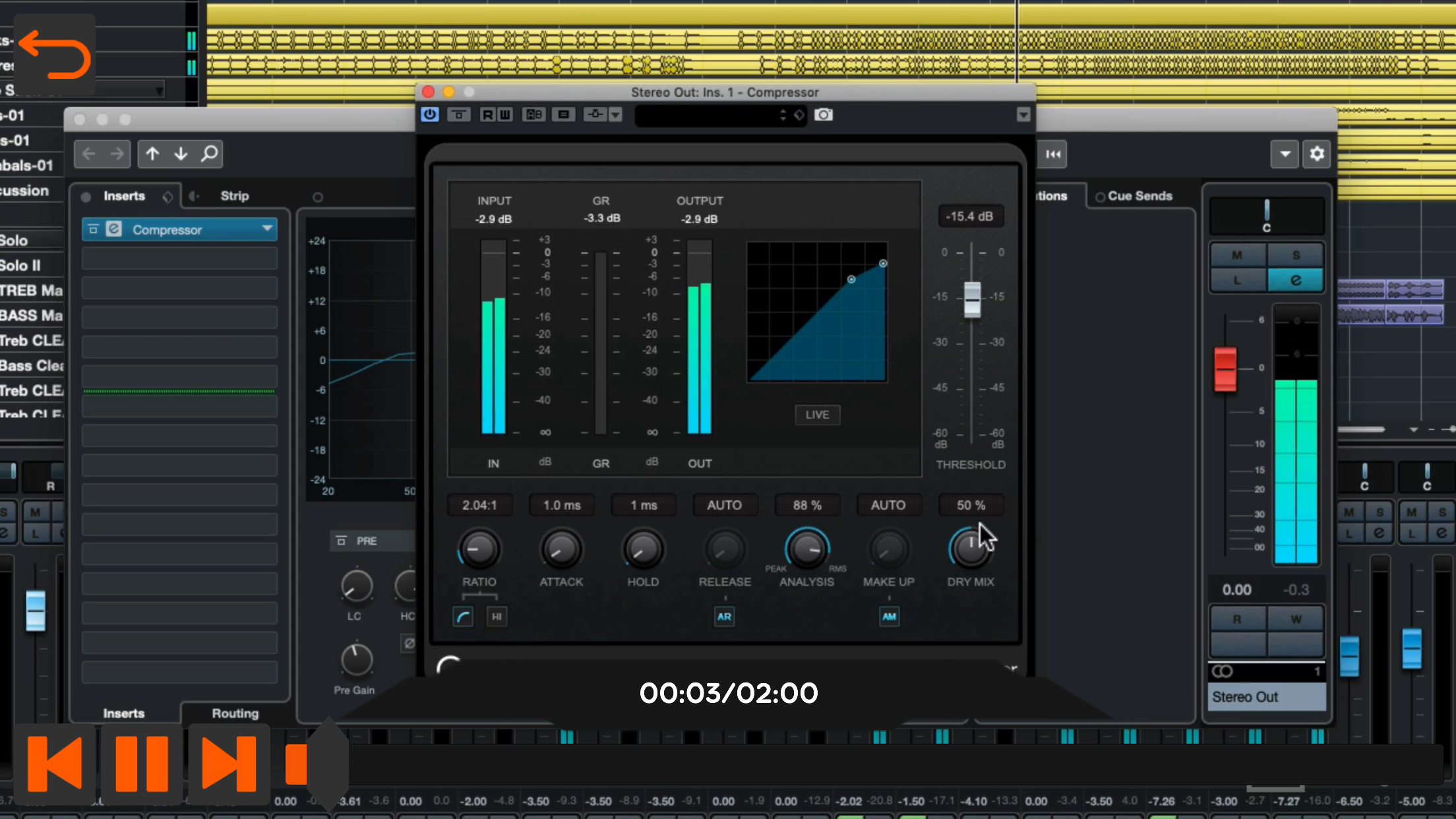Expand the Compressor insert slot dropdown arrow
Viewport: 1456px width, 819px height.
(266, 229)
